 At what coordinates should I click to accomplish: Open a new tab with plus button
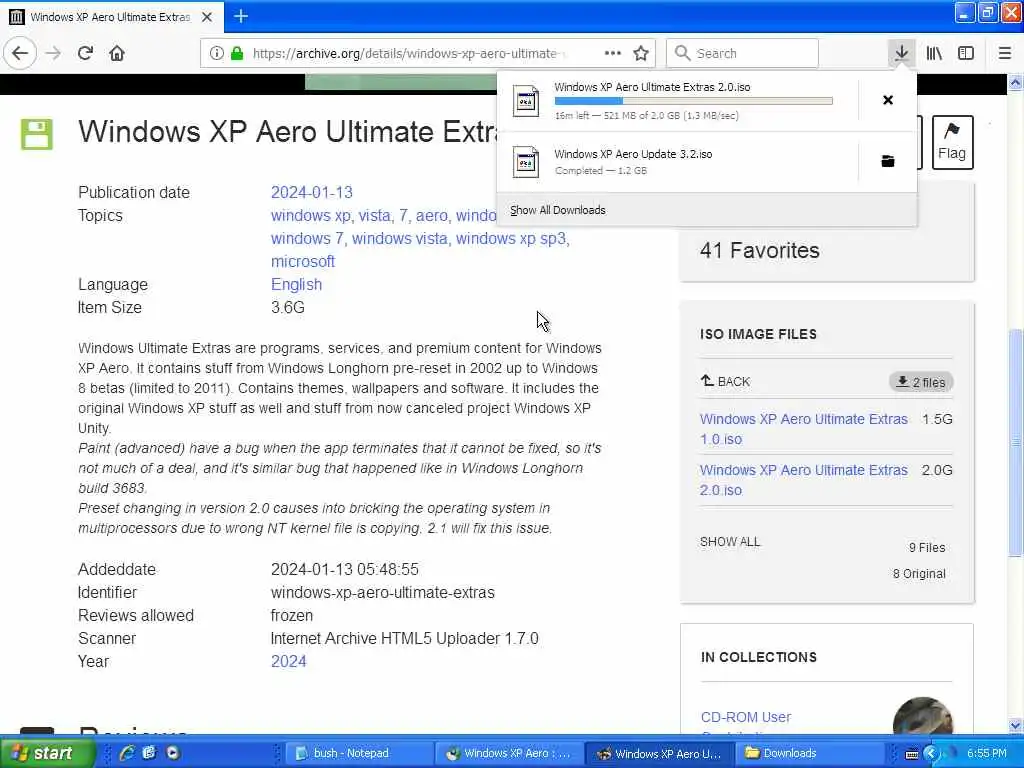[241, 16]
